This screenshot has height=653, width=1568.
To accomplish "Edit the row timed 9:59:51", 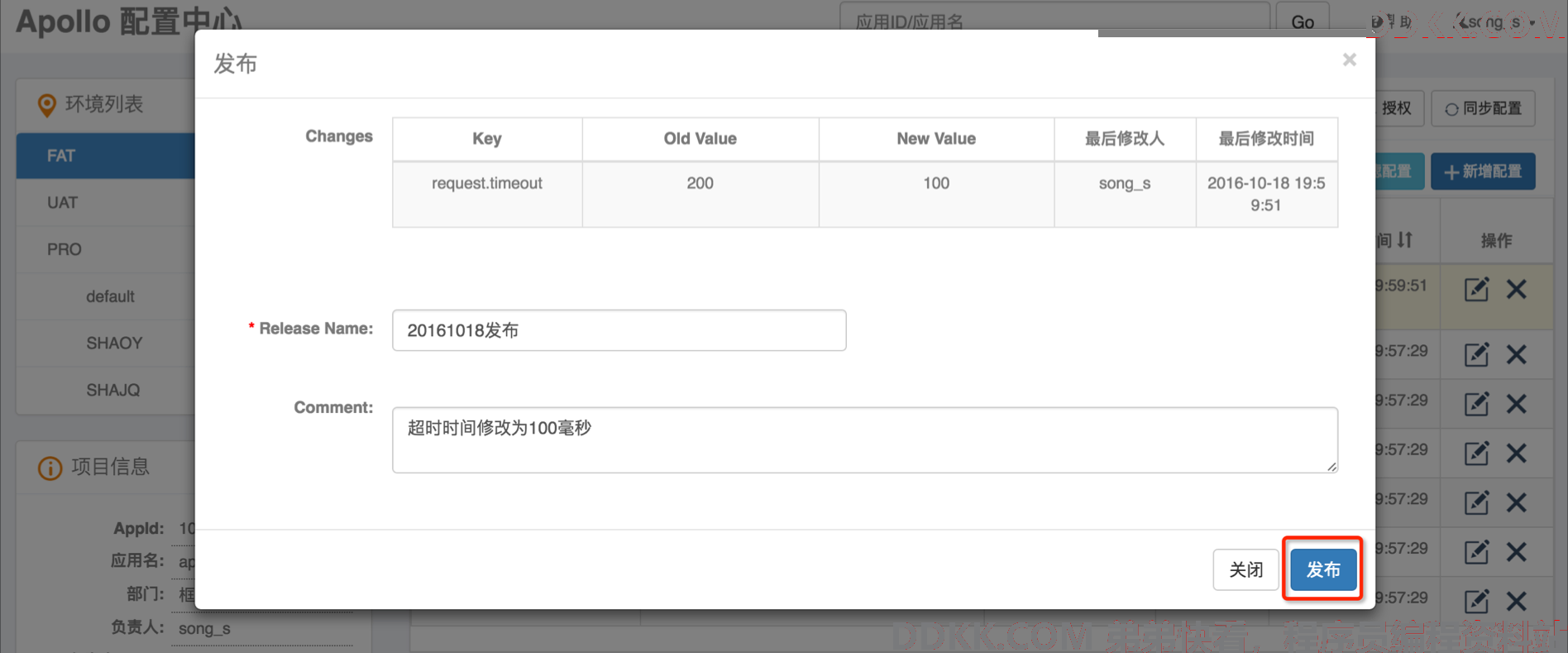I will tap(1476, 289).
